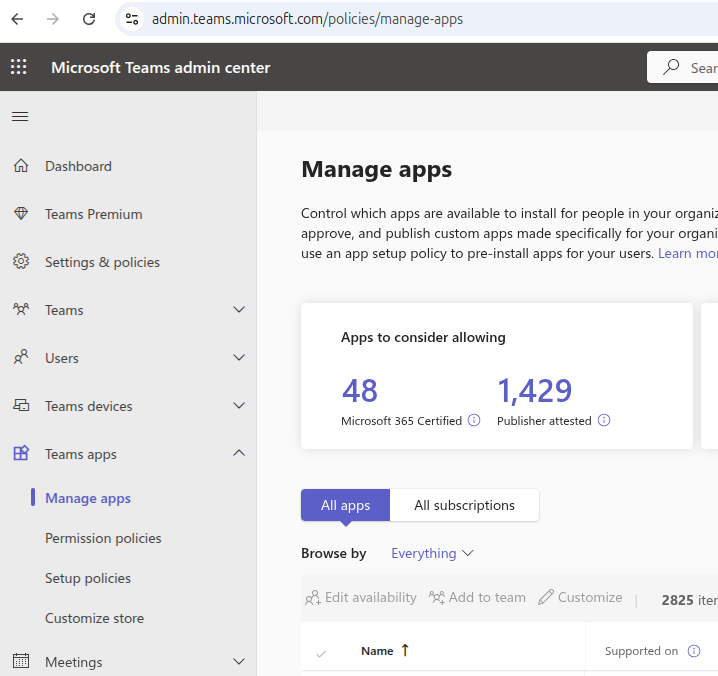Show info icon next to Supported on
This screenshot has height=676, width=718.
[694, 651]
